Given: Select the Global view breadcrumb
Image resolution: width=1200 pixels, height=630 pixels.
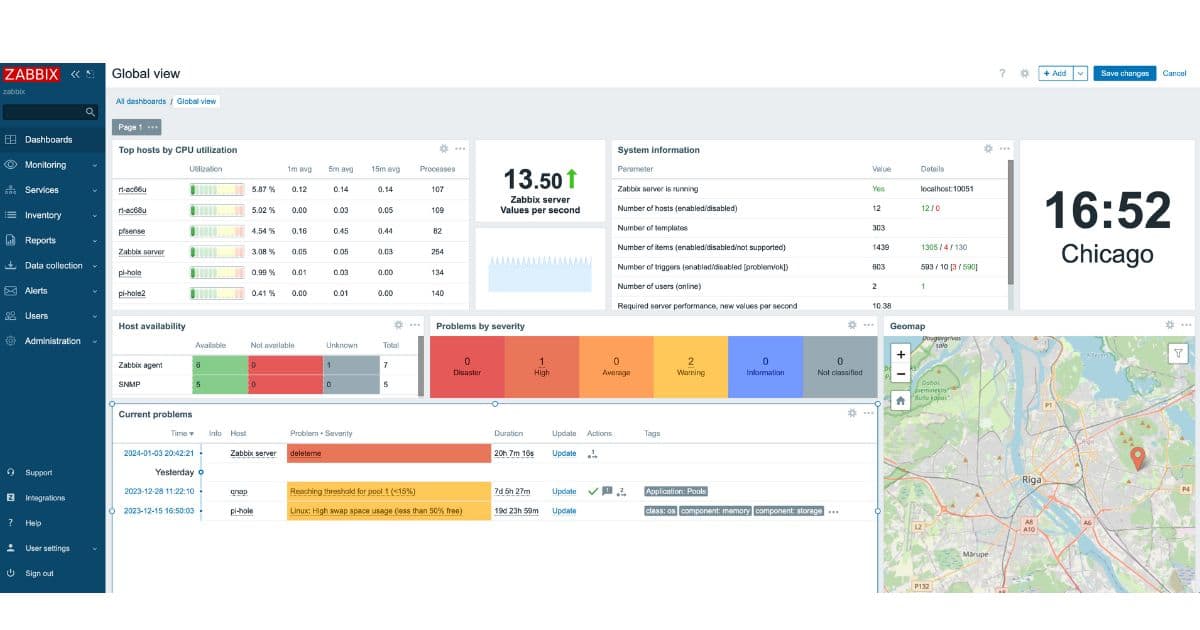Looking at the screenshot, I should [x=196, y=101].
